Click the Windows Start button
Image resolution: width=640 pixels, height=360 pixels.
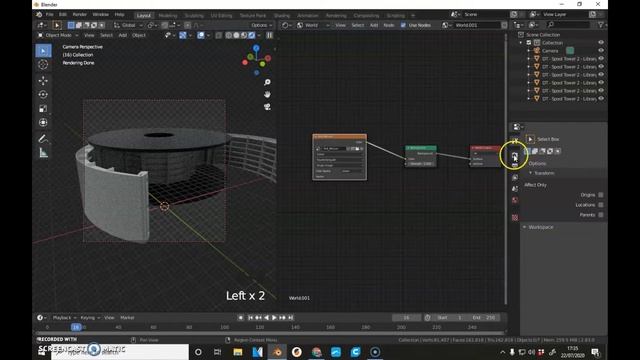point(41,352)
